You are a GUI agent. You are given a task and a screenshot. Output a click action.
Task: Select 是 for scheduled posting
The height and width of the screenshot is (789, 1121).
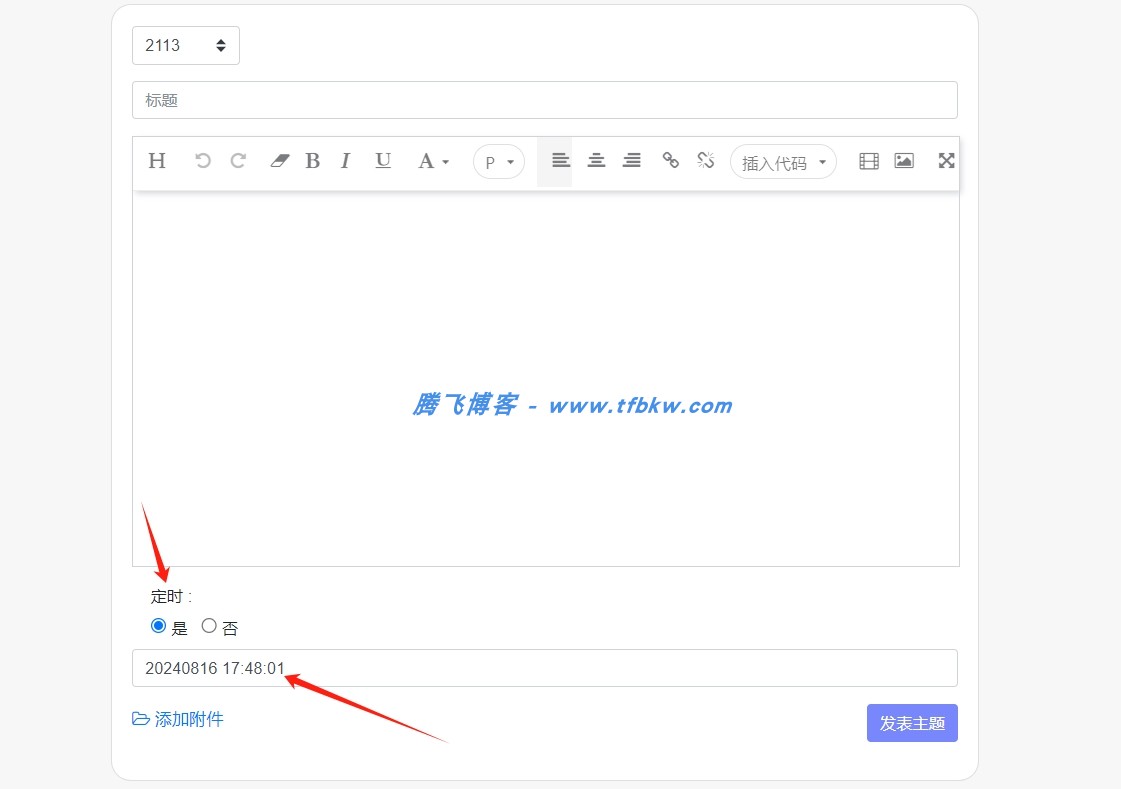pyautogui.click(x=159, y=626)
